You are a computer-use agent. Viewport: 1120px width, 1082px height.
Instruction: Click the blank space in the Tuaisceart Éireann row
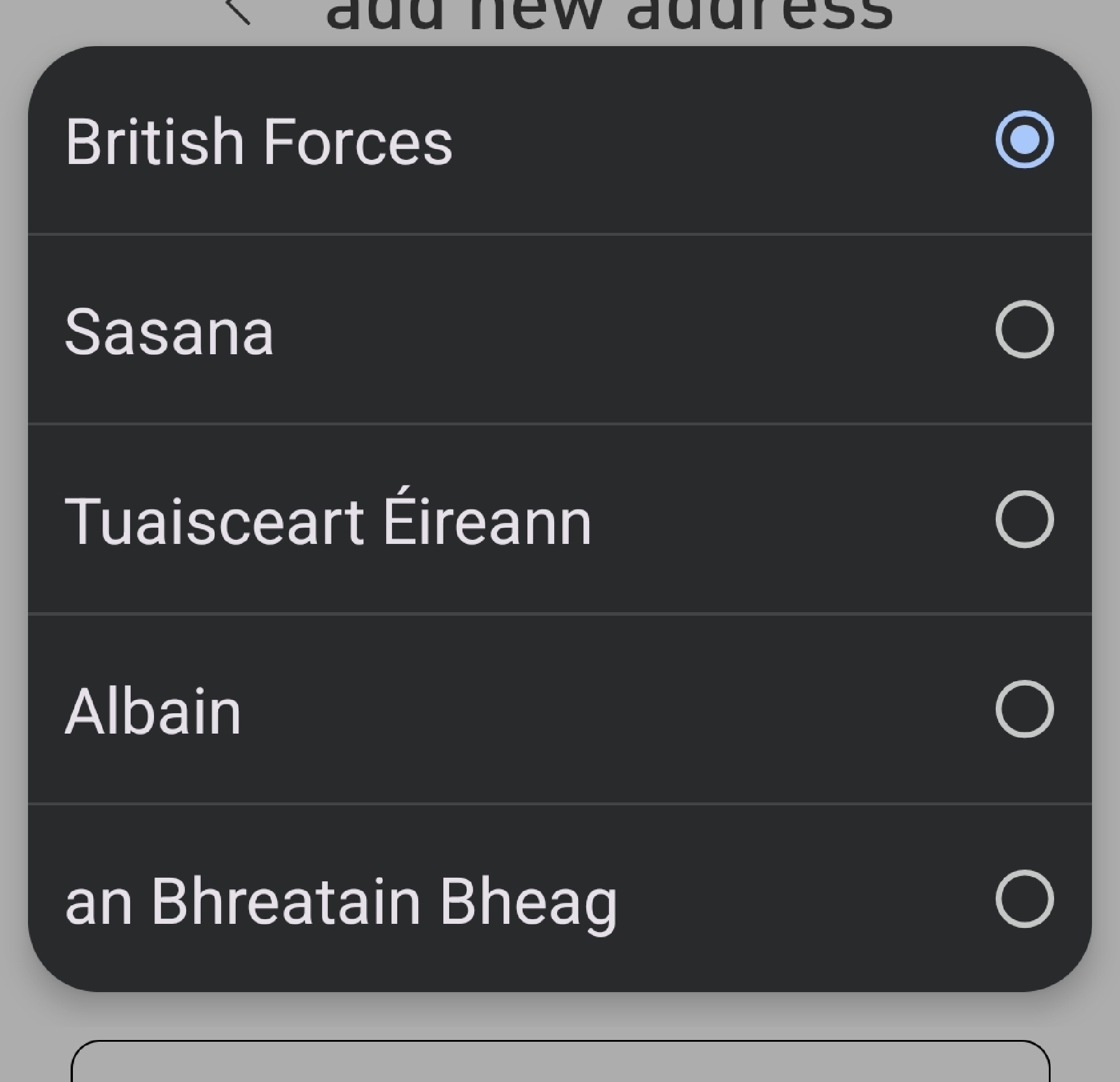(787, 519)
